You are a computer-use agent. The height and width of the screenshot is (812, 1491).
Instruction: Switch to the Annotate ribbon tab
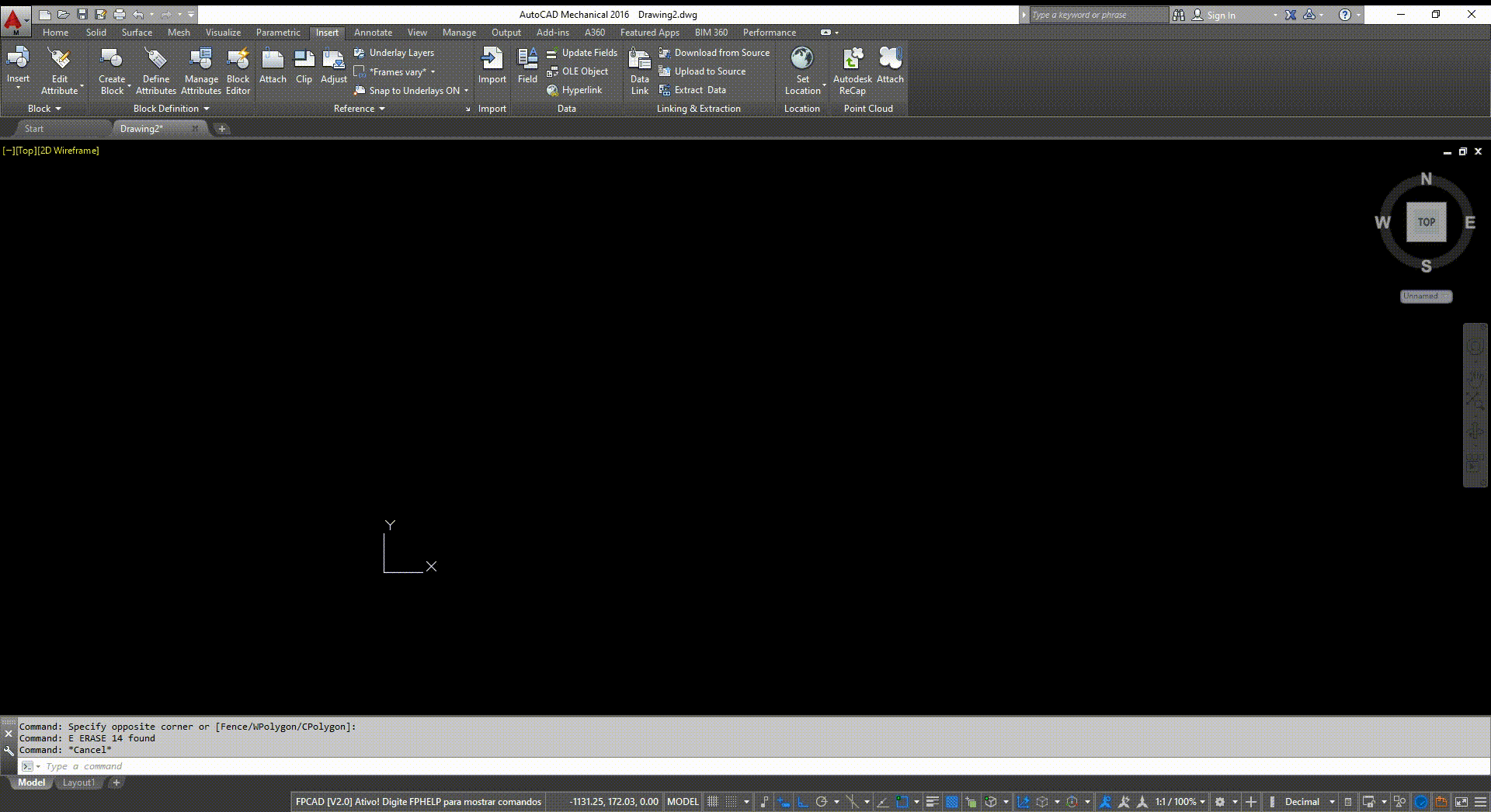(373, 32)
